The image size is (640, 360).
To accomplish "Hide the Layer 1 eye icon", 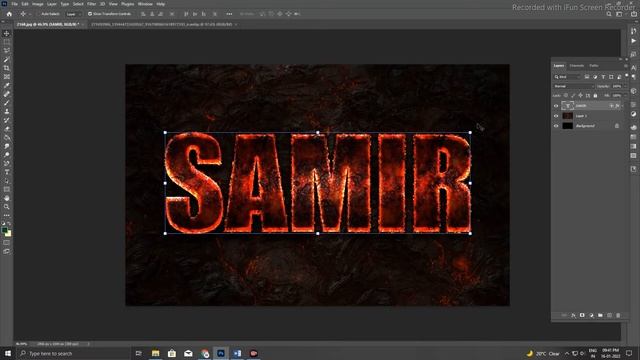I will tap(556, 116).
